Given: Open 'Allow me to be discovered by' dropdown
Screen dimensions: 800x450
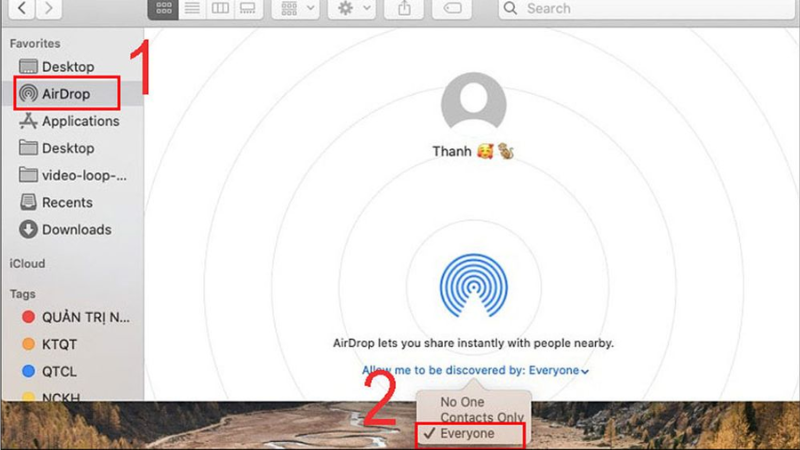Looking at the screenshot, I should (476, 370).
